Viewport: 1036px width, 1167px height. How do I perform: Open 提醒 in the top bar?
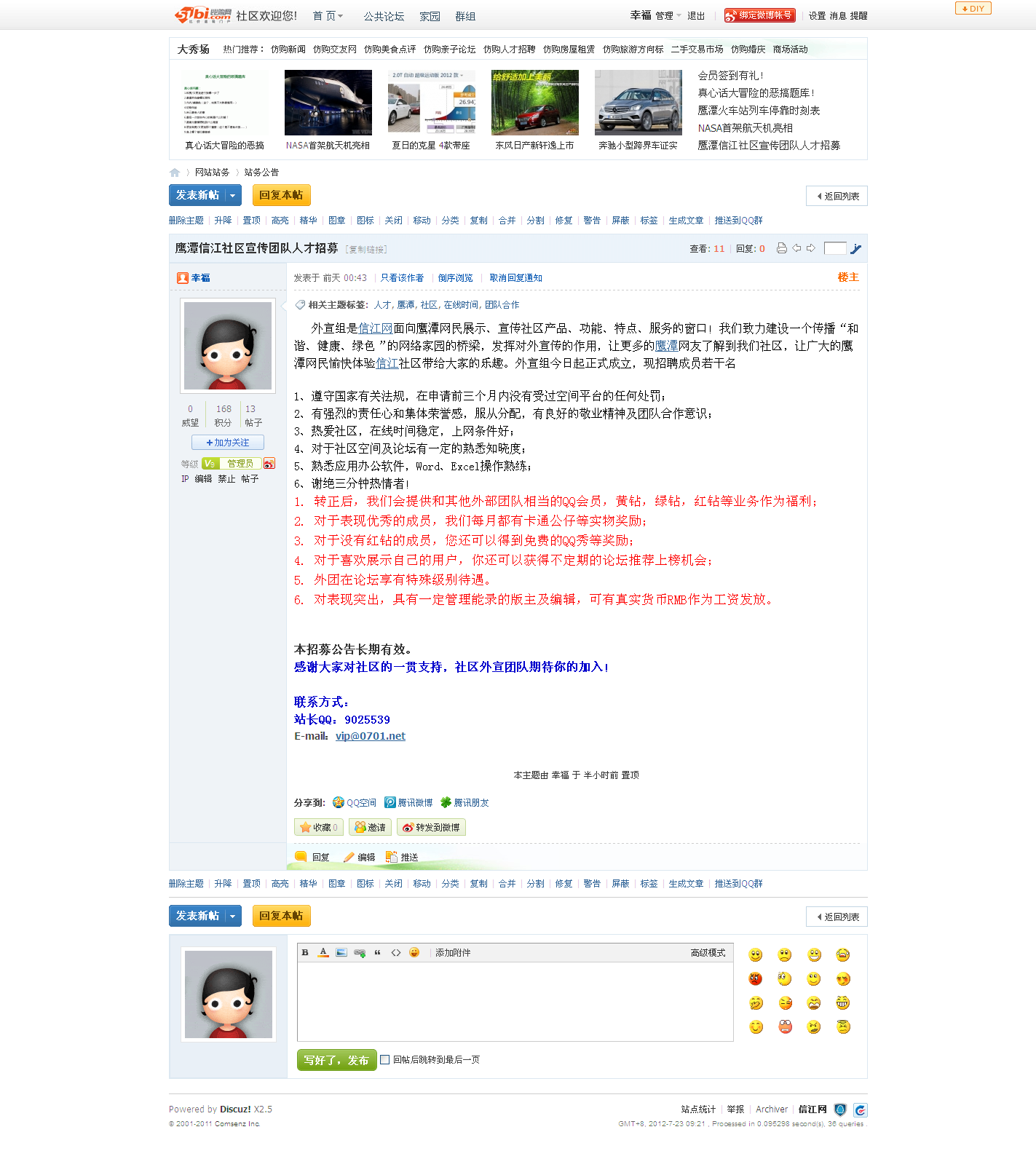(x=859, y=16)
